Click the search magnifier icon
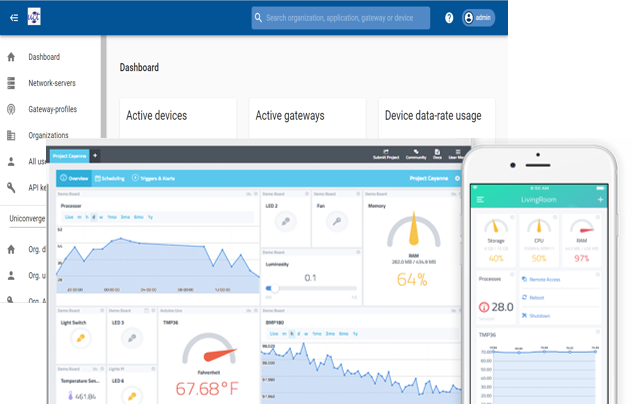 point(258,18)
